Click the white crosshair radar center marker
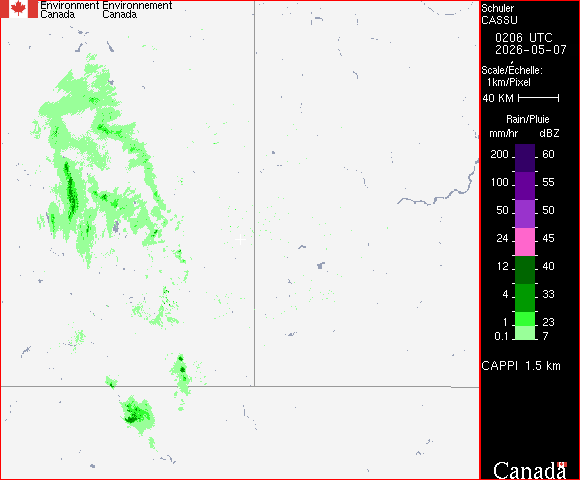 point(240,240)
